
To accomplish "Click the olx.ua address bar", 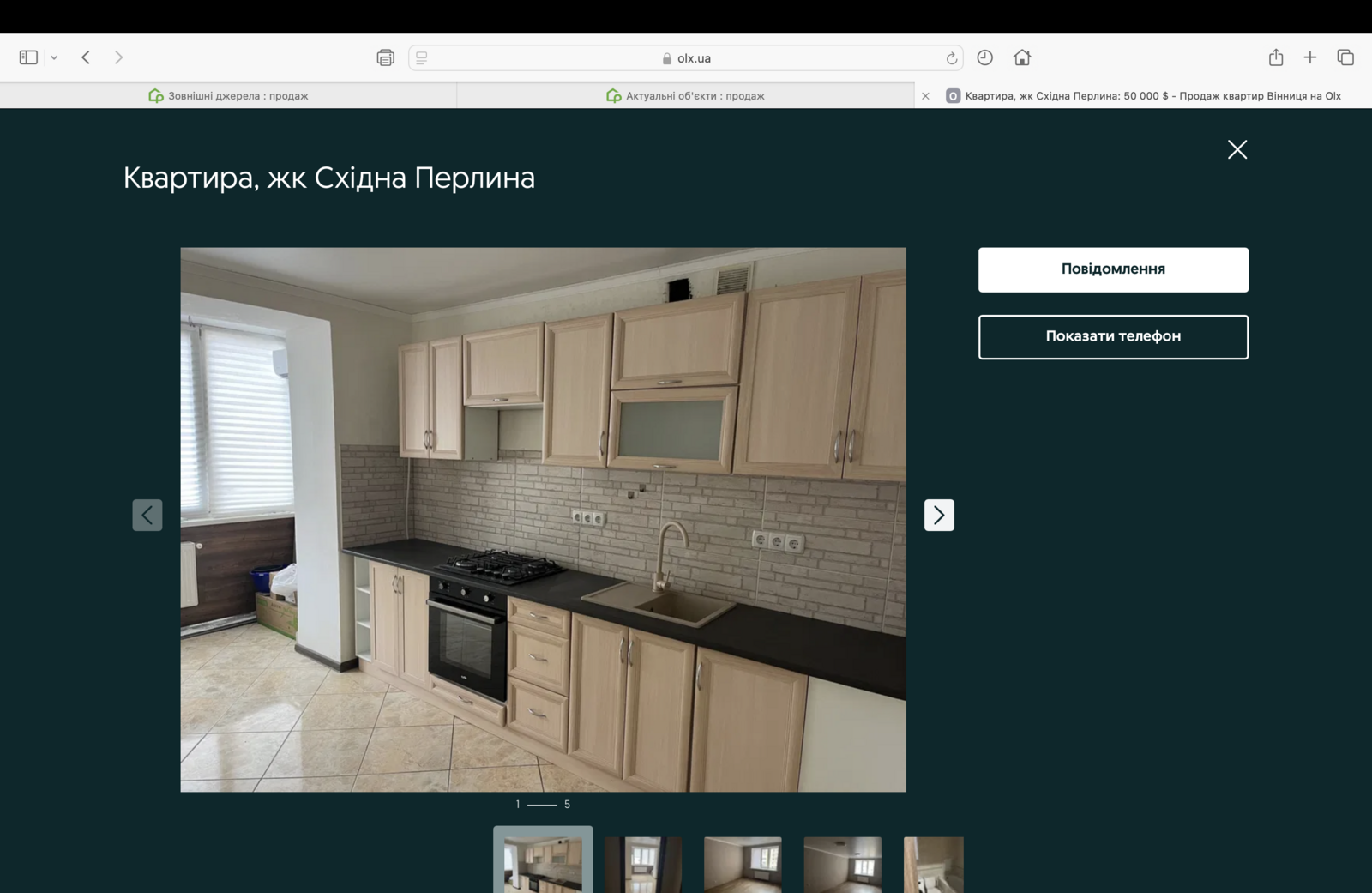I will pos(686,58).
